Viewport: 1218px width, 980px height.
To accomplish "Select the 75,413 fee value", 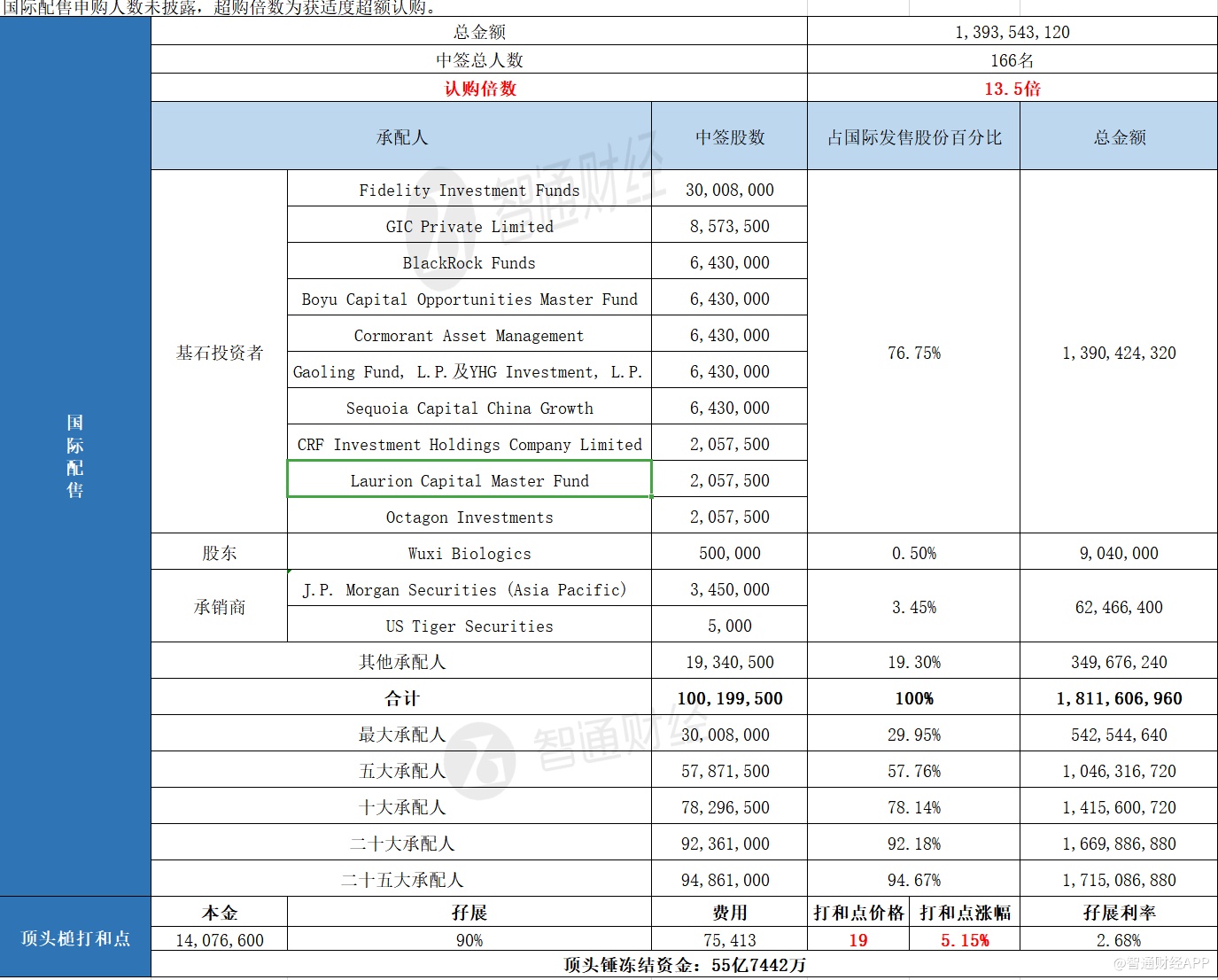I will [730, 940].
